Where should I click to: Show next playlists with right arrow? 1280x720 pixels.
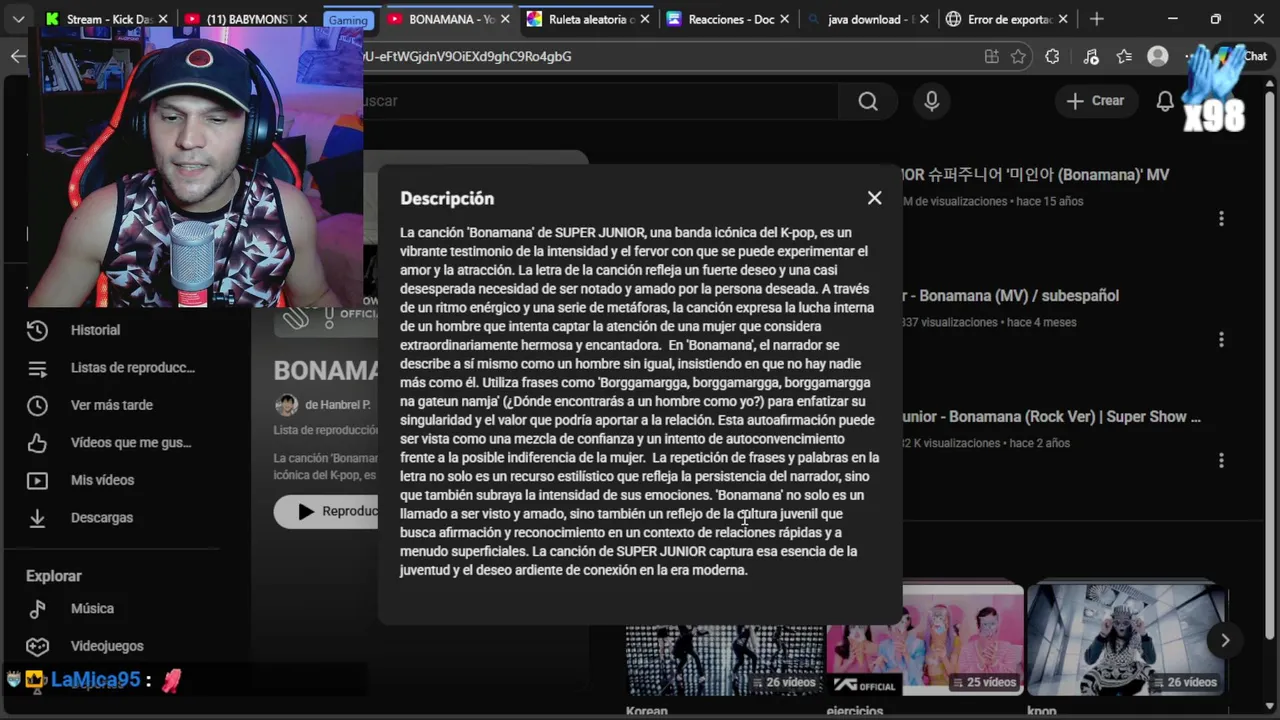pos(1225,640)
